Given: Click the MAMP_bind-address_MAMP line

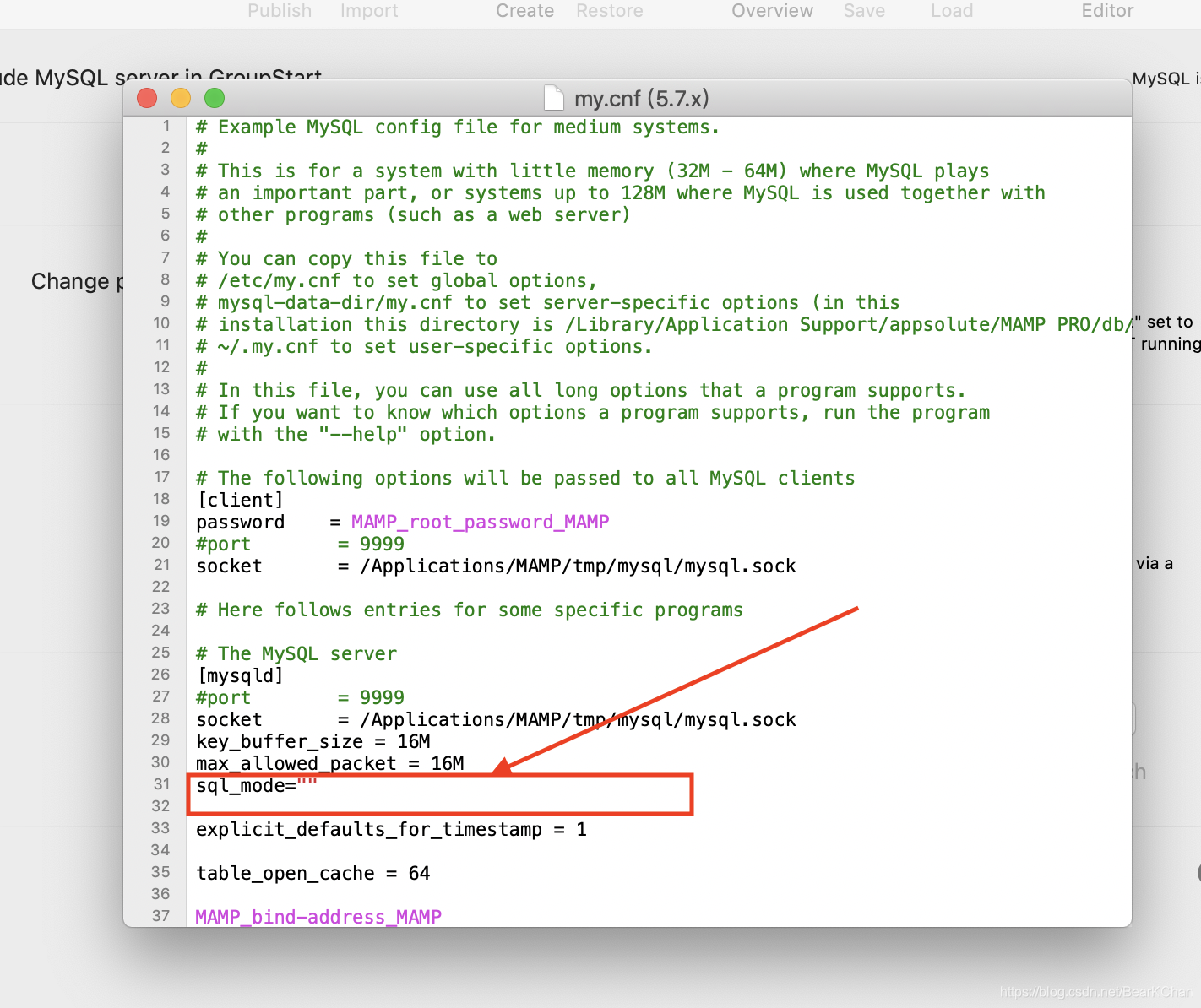Looking at the screenshot, I should pos(318,917).
